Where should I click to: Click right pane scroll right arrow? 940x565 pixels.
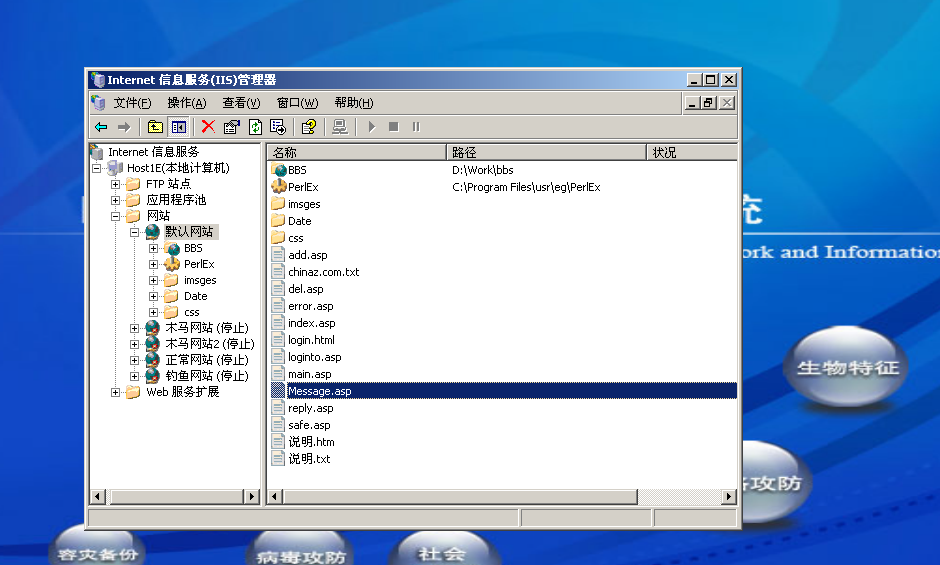[x=728, y=497]
